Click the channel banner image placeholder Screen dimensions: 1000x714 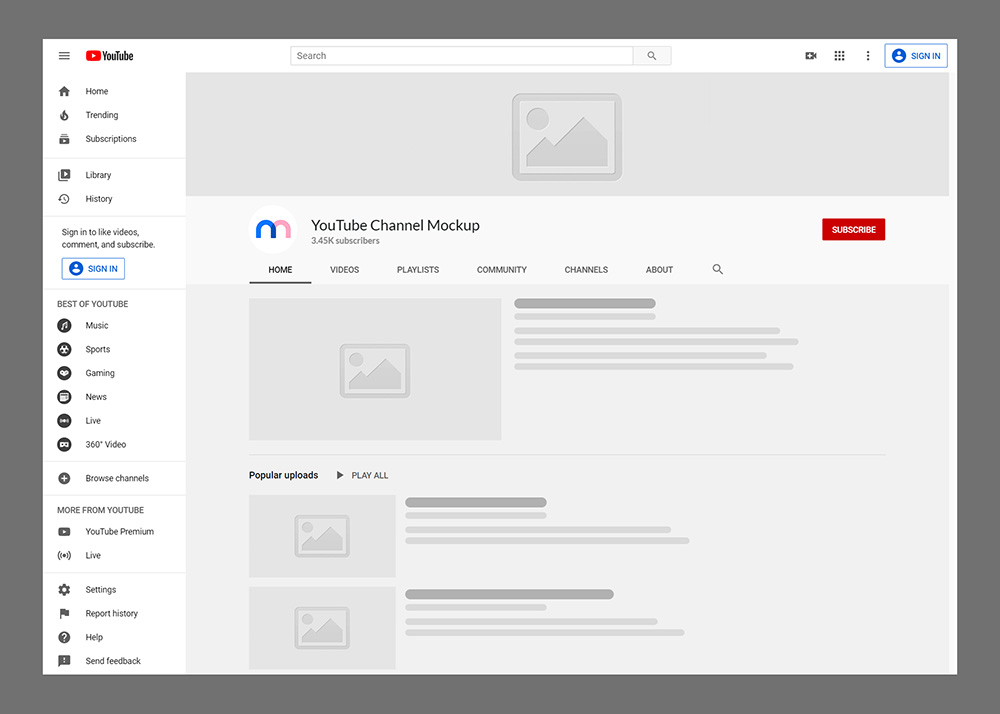tap(567, 135)
